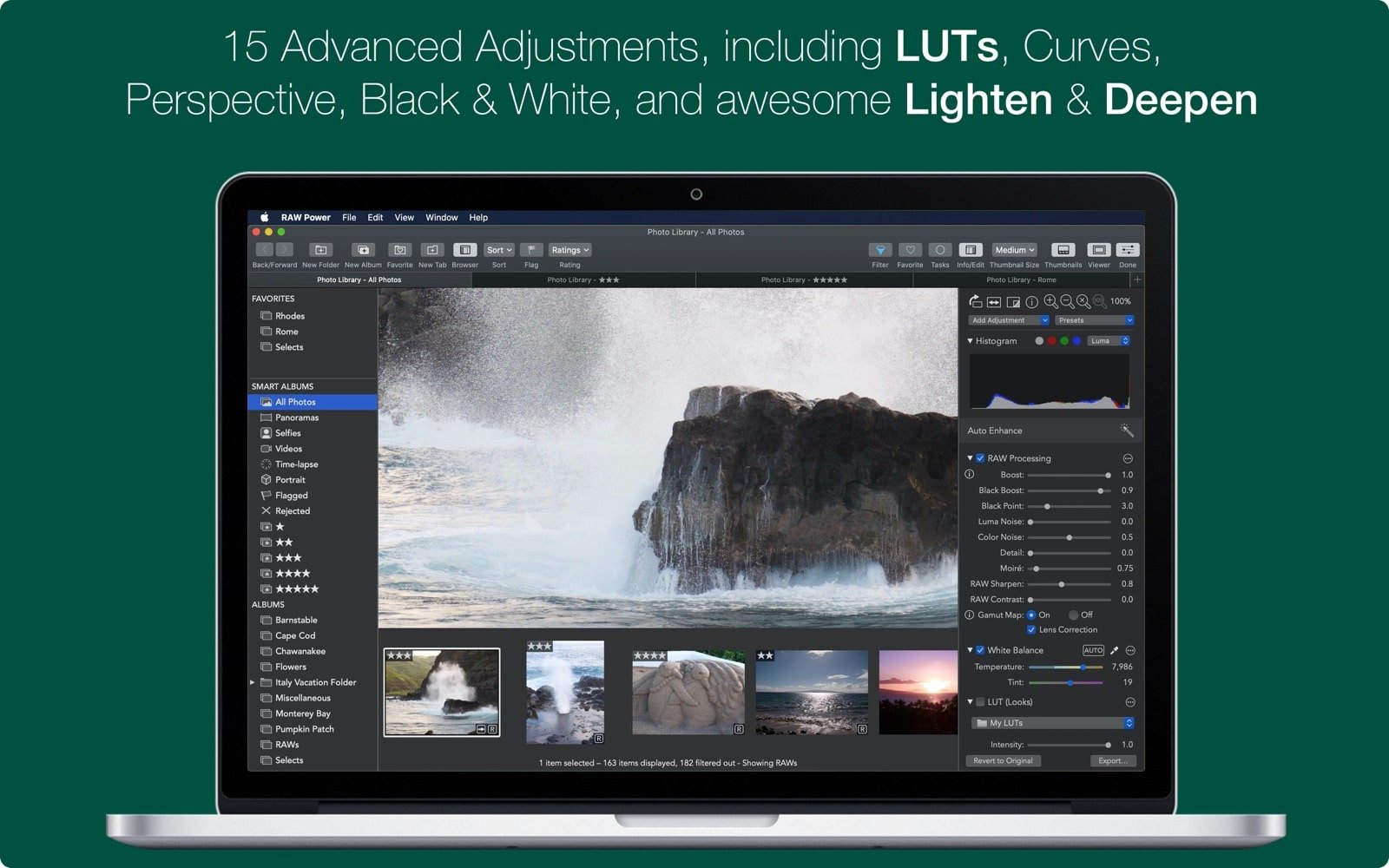Click the Viewer icon in the toolbar
Screen dimensions: 1389x868
1099,250
